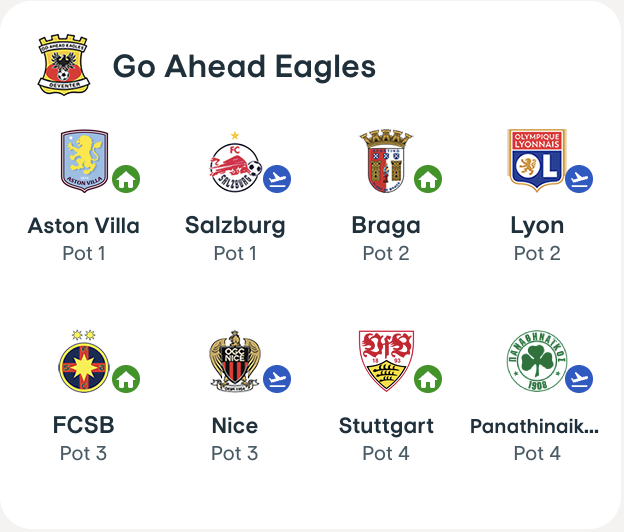624x532 pixels.
Task: Click the Stuttgart club crest
Action: [x=385, y=360]
